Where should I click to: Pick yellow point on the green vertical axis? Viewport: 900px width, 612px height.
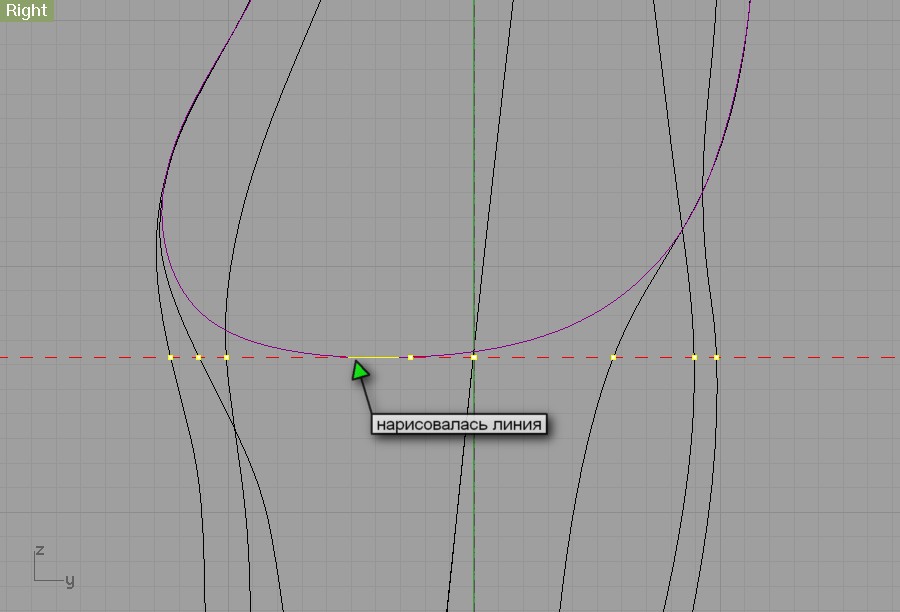coord(474,358)
